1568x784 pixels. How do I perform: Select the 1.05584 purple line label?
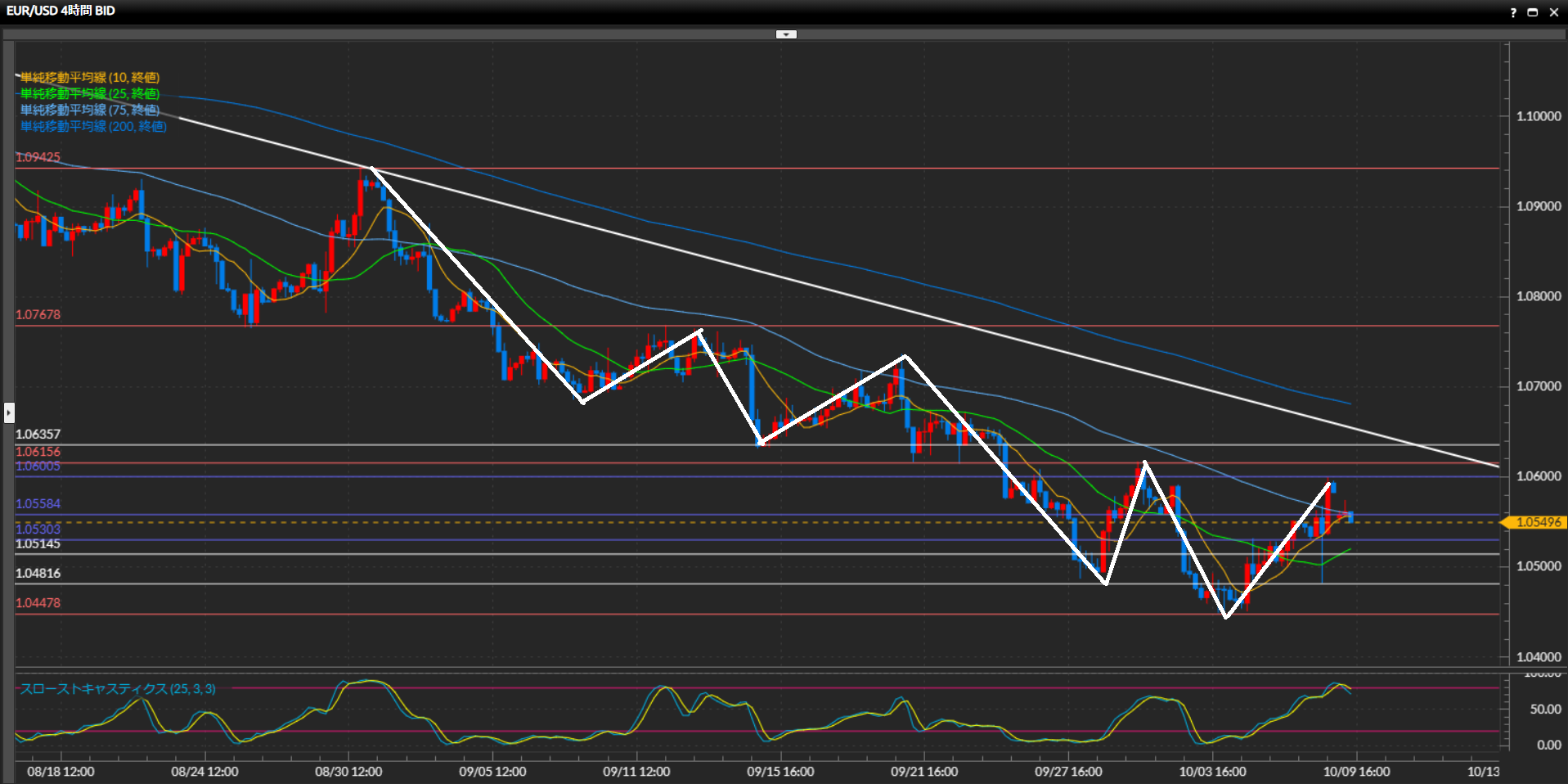pos(38,504)
